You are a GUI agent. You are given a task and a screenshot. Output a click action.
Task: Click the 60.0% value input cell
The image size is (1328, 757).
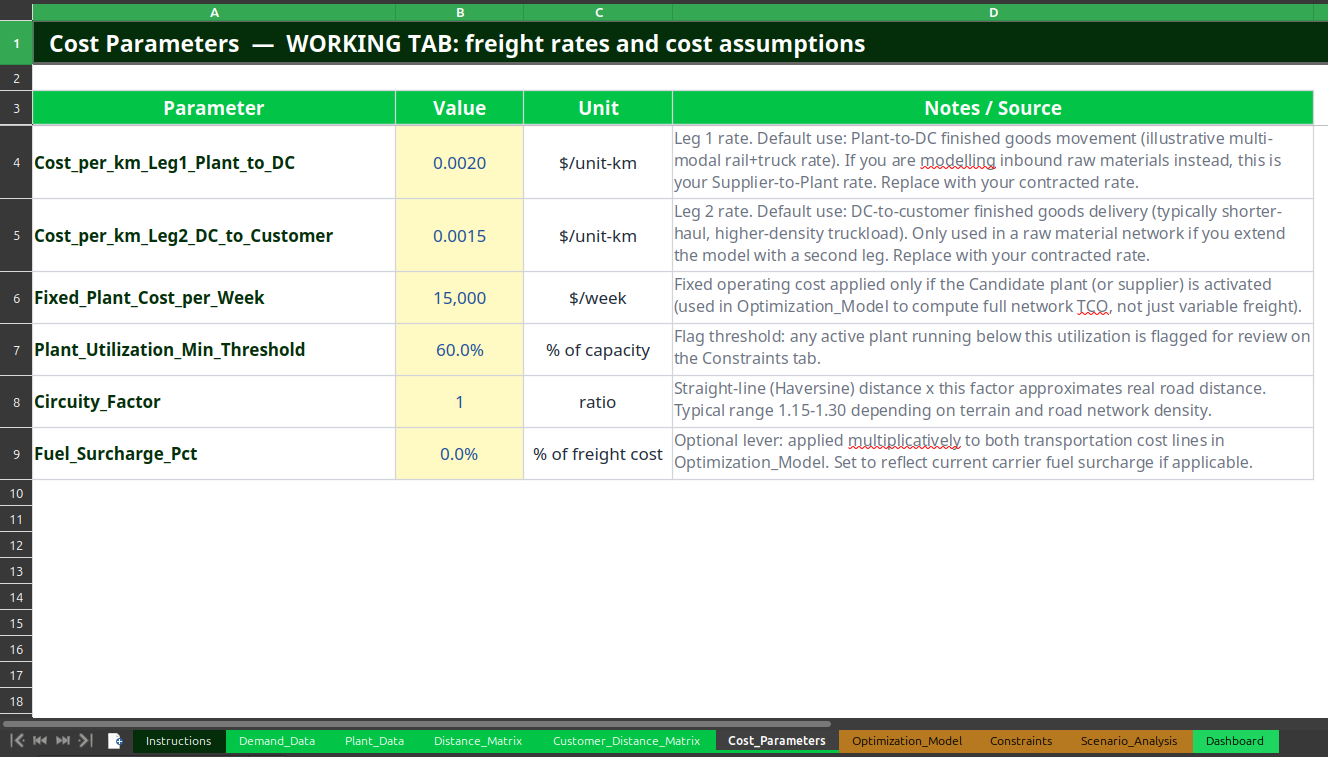tap(459, 350)
